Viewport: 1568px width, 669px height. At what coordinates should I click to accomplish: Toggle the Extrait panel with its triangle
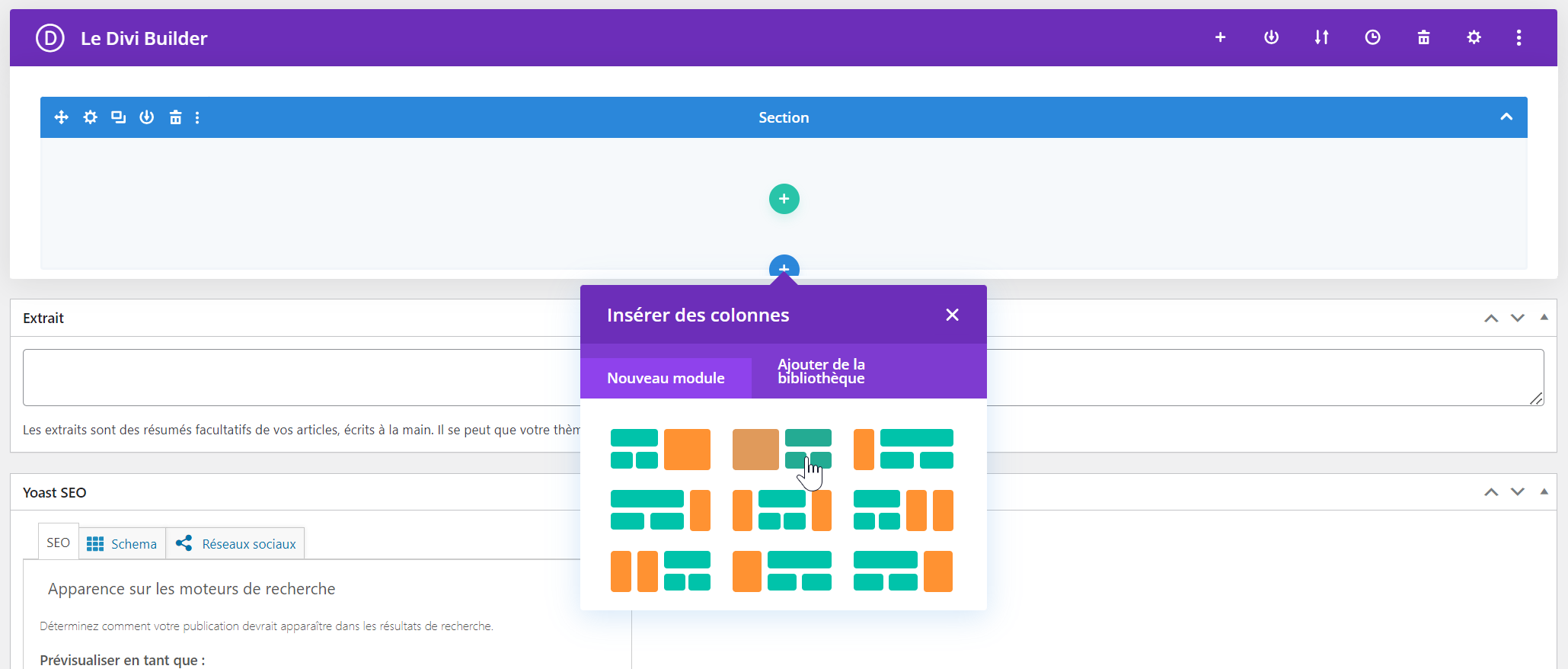pyautogui.click(x=1544, y=317)
